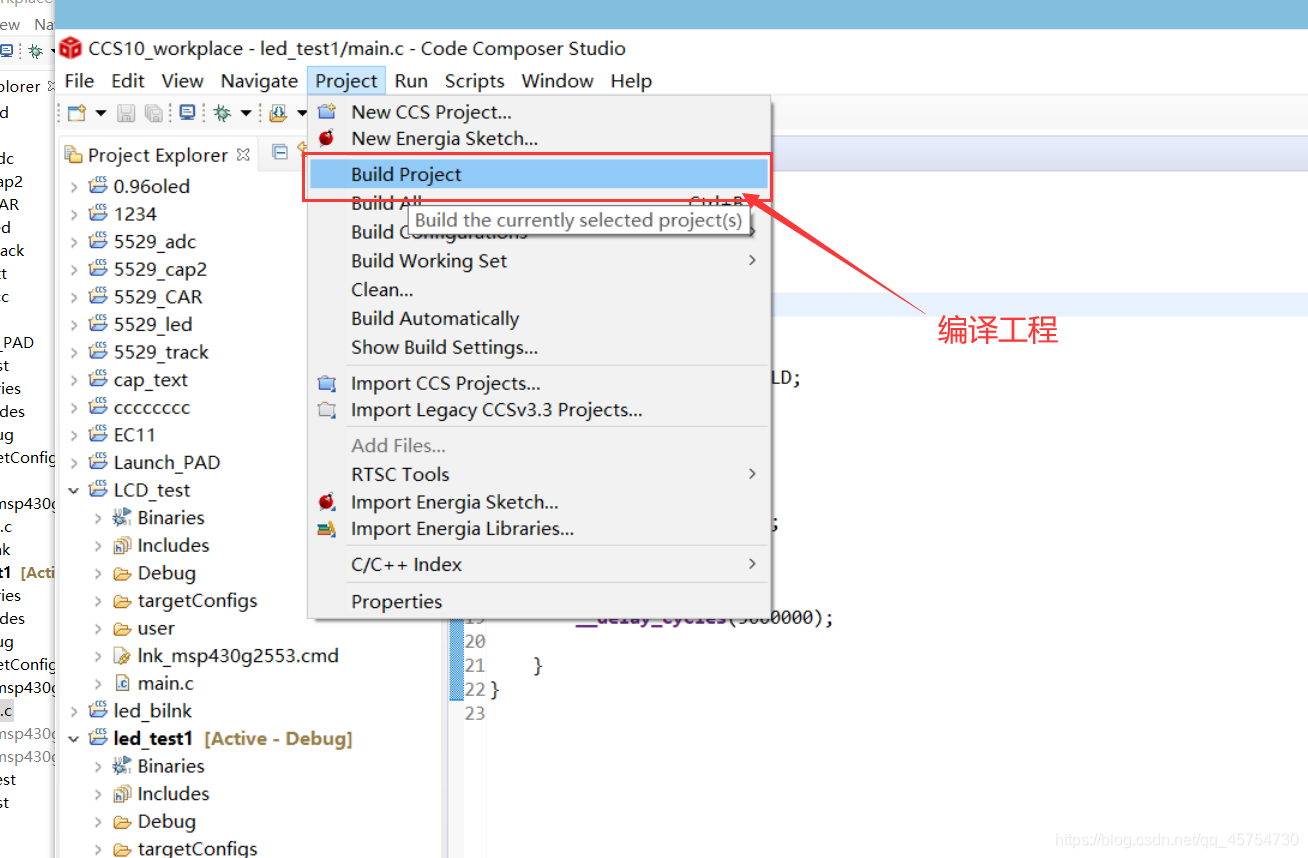Open Build Working Set submenu
The image size is (1308, 858).
(x=539, y=261)
